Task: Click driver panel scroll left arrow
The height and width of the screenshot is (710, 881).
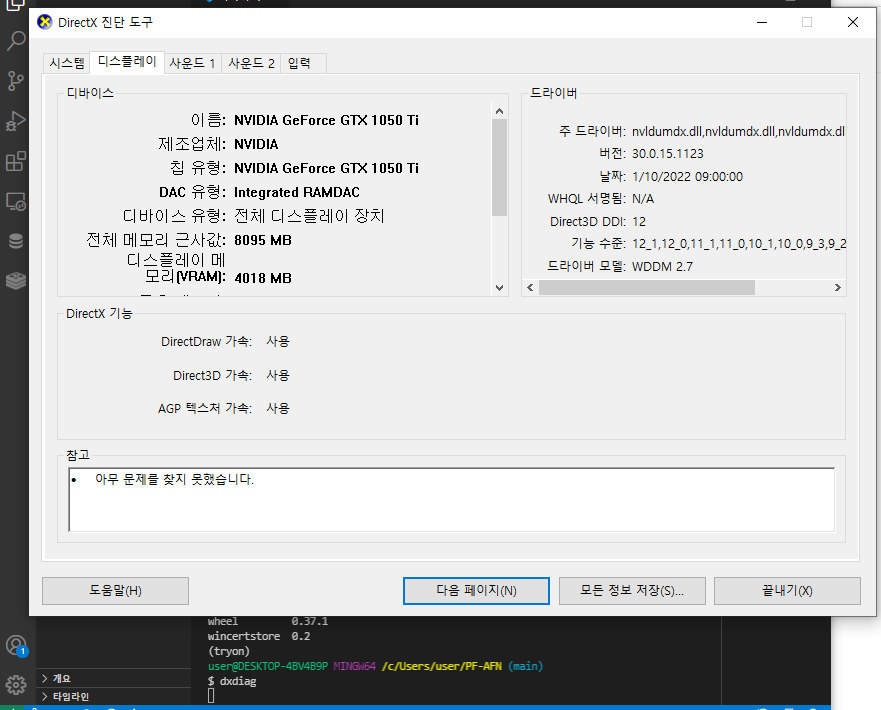Action: (x=530, y=288)
